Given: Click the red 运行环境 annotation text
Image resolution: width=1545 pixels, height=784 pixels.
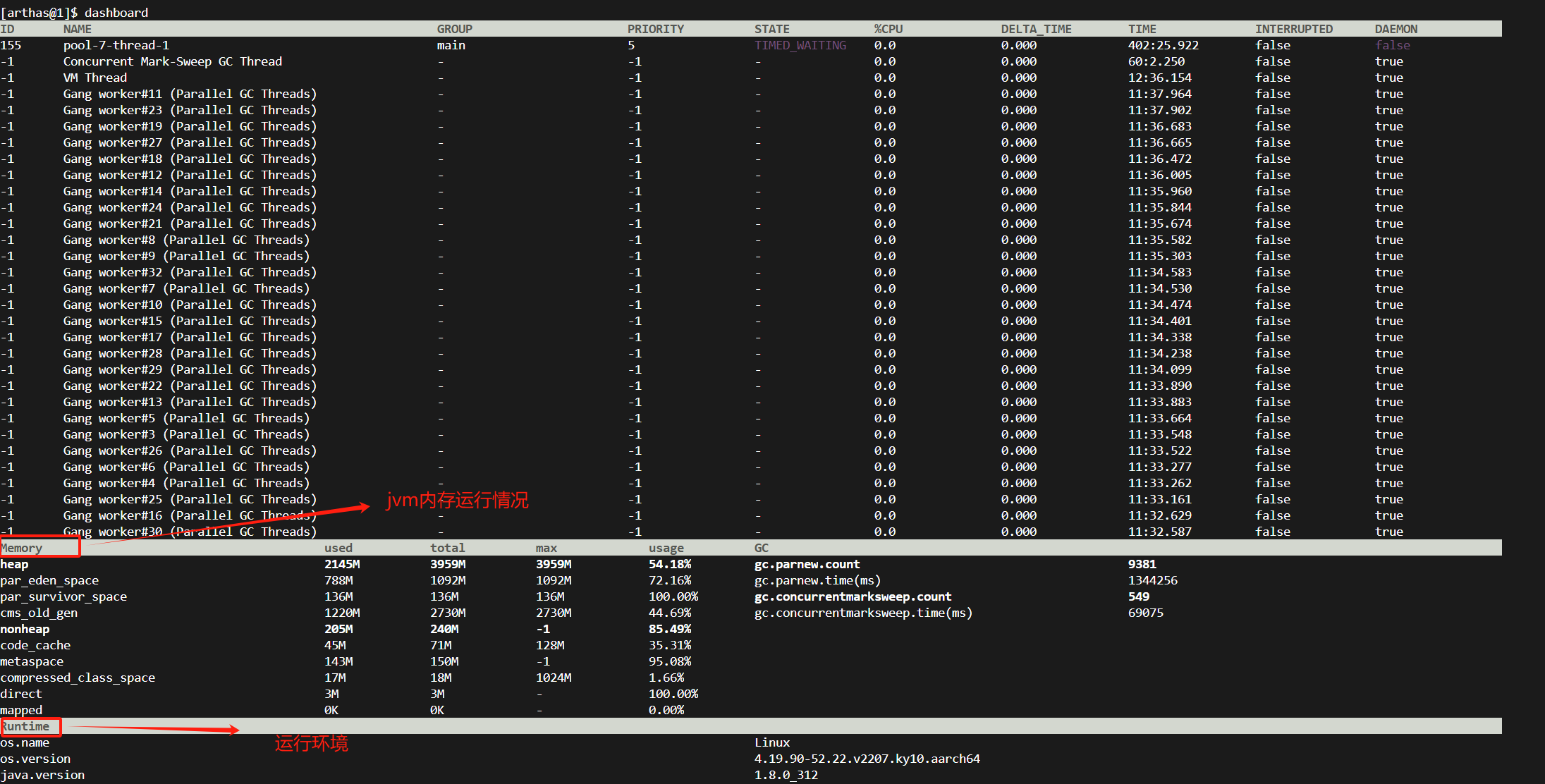Looking at the screenshot, I should [x=311, y=743].
